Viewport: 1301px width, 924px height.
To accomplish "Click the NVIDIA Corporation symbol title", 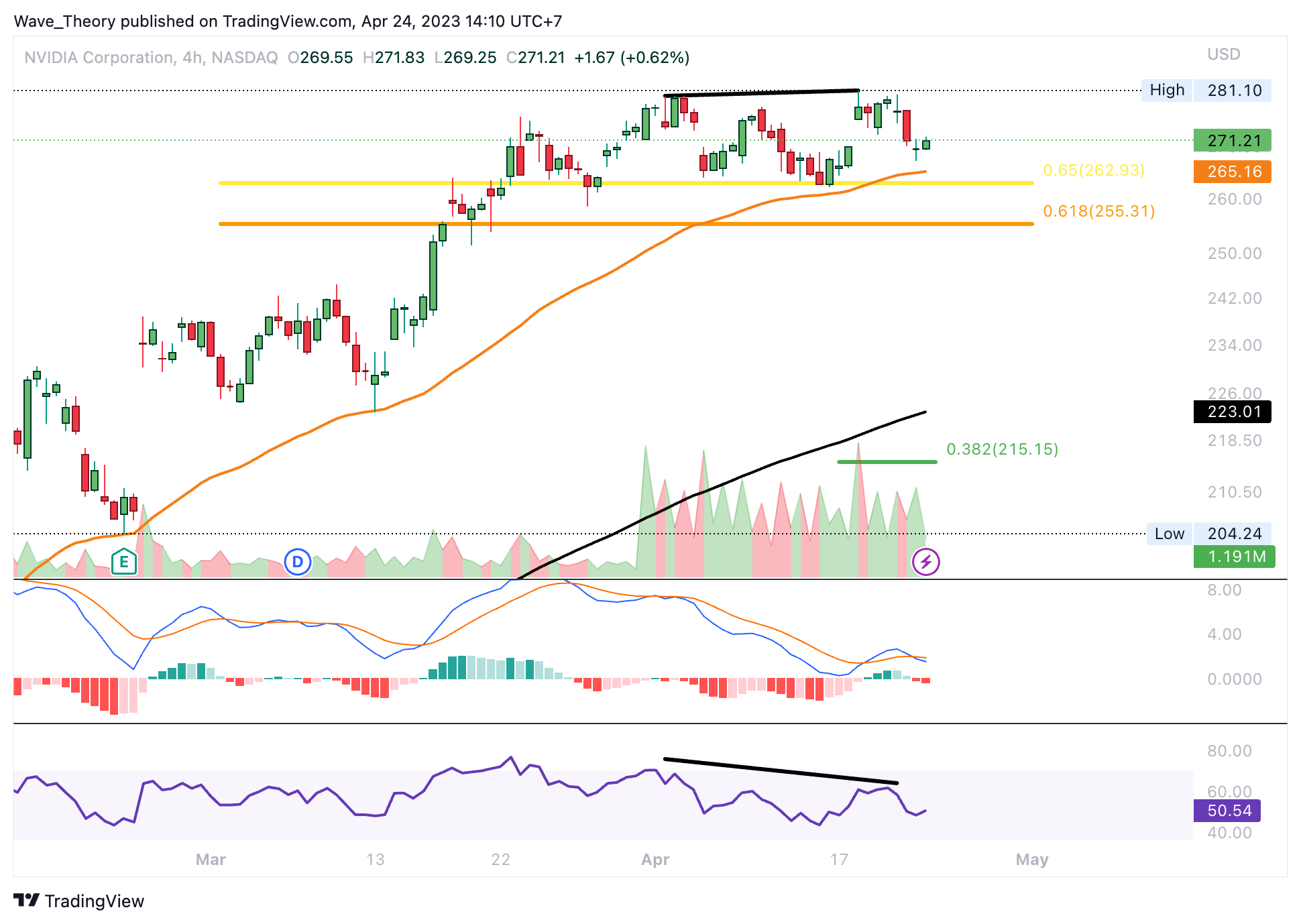I will point(98,58).
